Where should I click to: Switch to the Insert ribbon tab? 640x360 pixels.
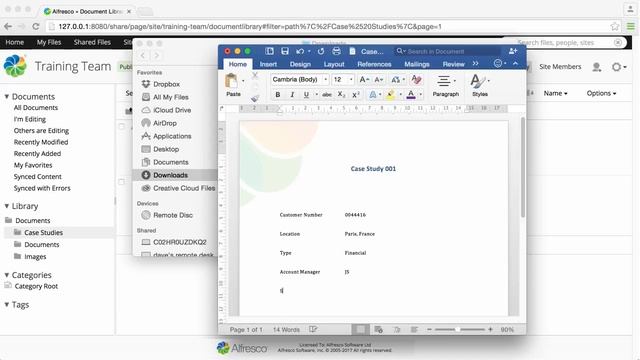click(x=268, y=64)
